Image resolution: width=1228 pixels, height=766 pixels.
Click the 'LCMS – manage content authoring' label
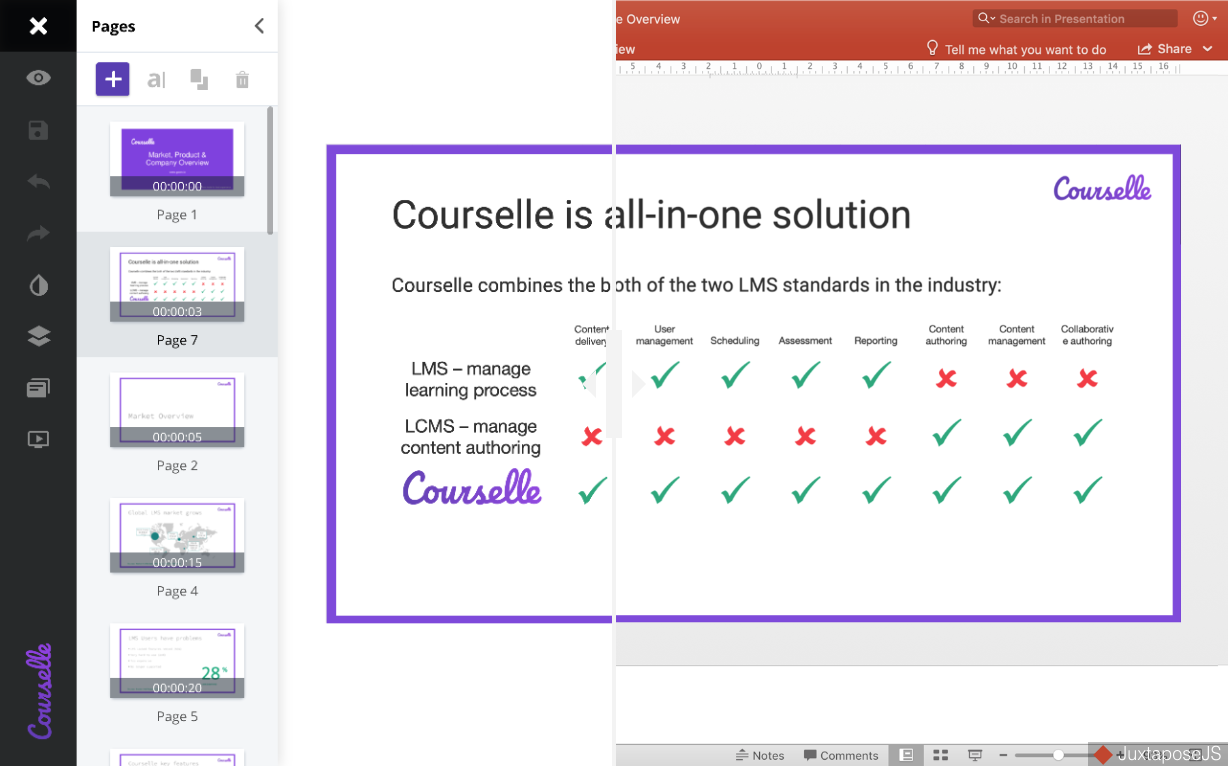click(x=470, y=437)
